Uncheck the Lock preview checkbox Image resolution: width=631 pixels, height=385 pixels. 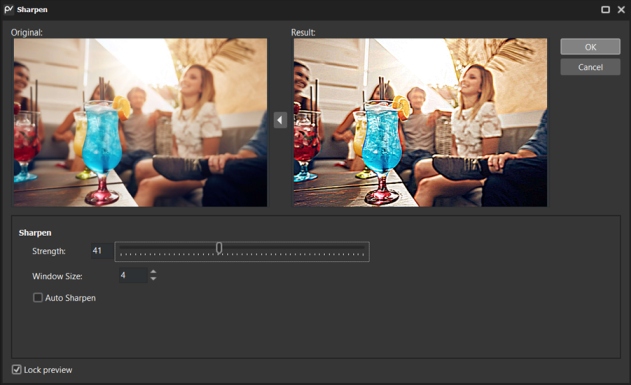coord(16,369)
